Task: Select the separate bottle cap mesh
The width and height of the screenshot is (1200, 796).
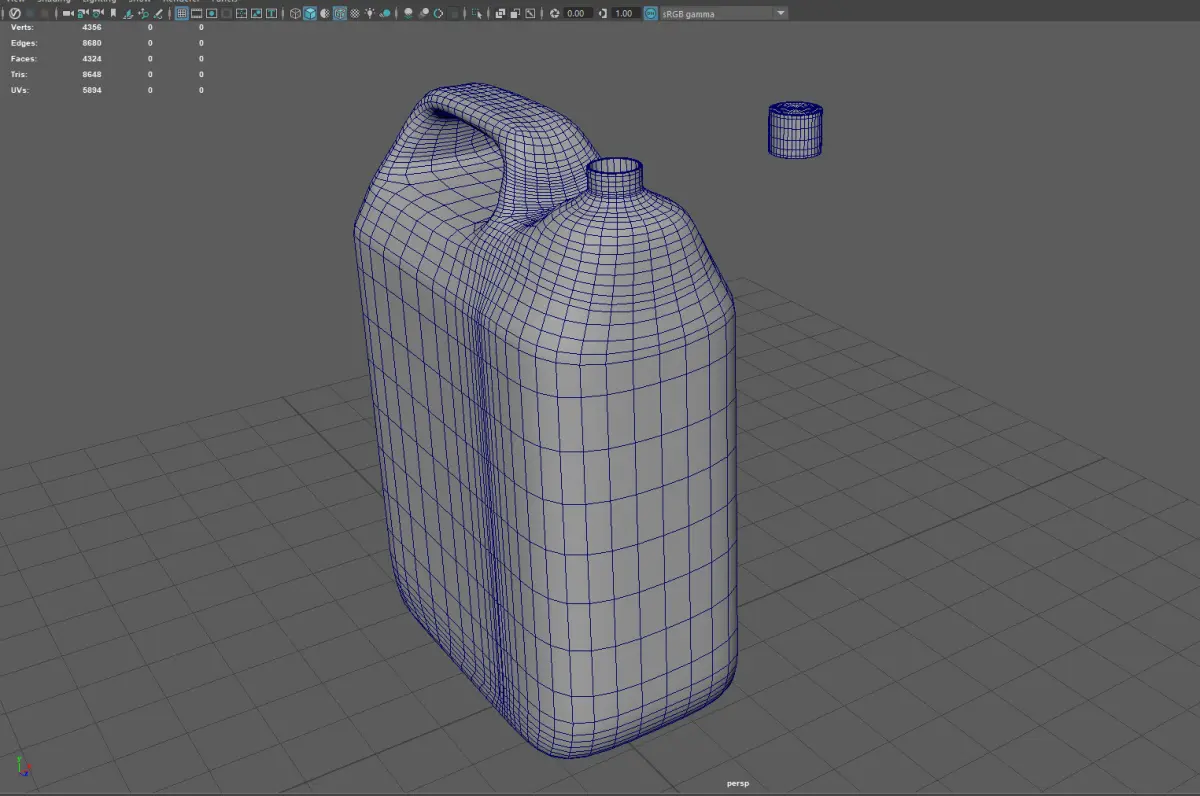Action: point(795,129)
